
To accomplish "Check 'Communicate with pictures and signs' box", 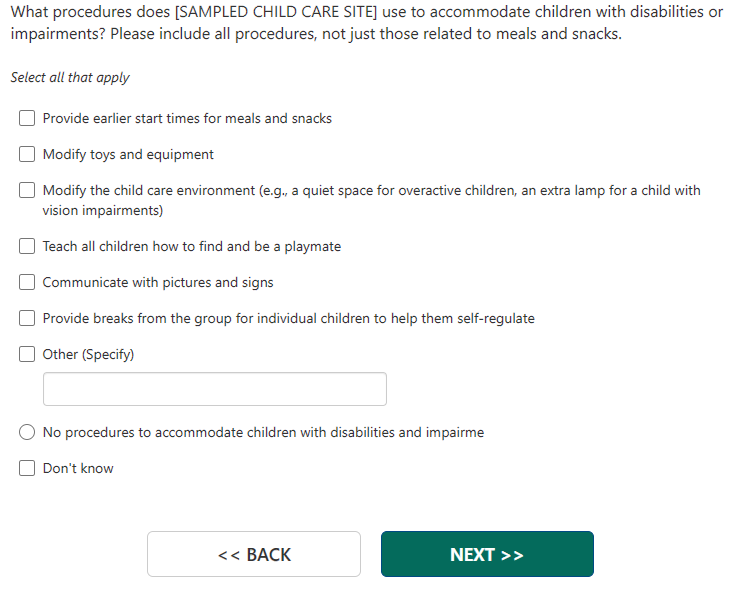I will [28, 282].
